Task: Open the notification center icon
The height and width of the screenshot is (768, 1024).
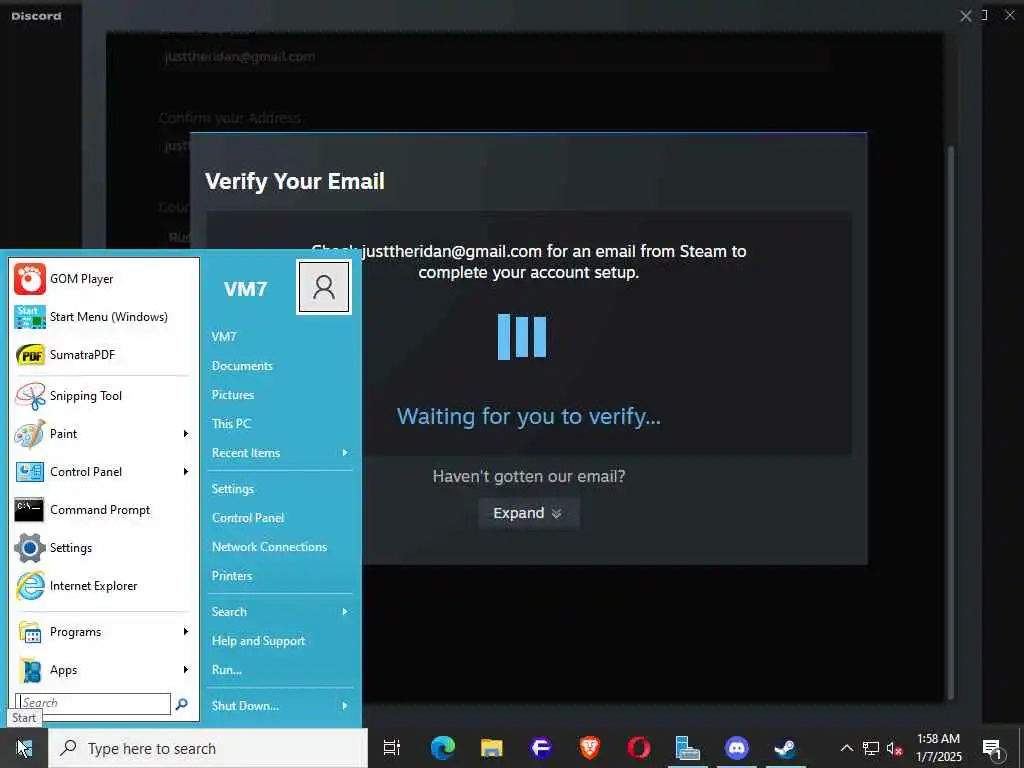Action: (992, 748)
